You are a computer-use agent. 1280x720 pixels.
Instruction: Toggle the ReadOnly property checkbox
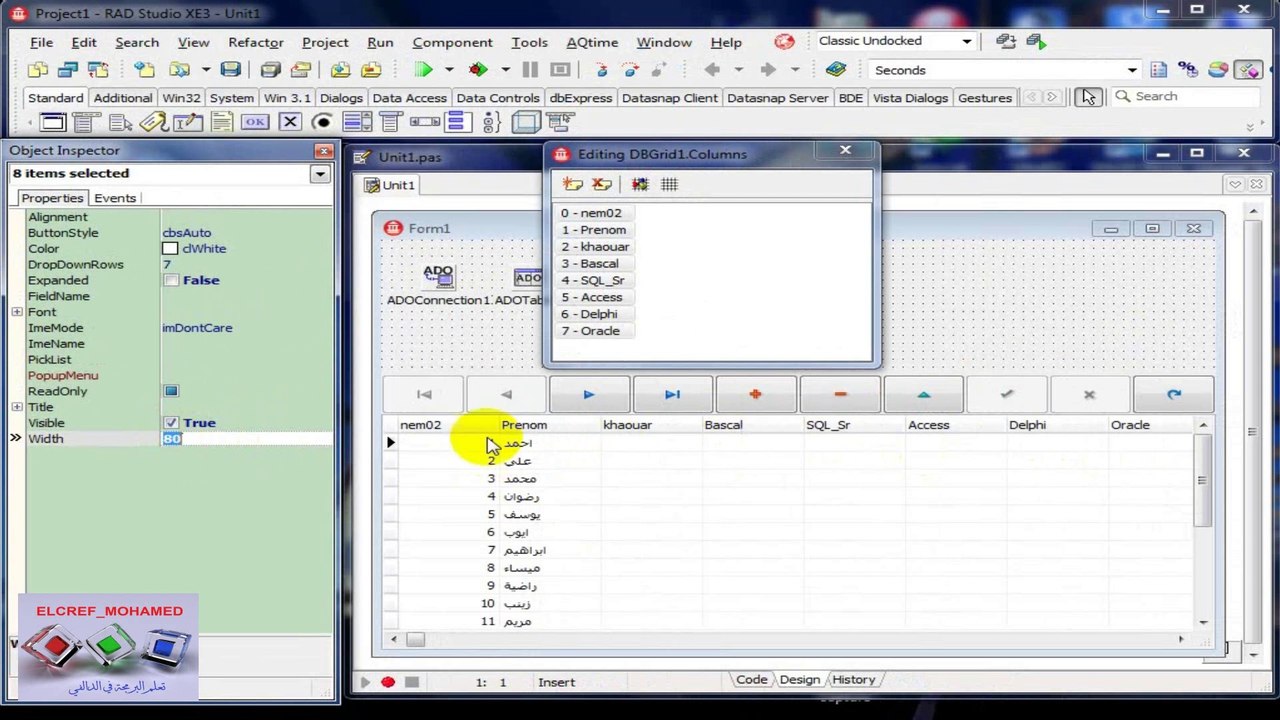pyautogui.click(x=171, y=391)
